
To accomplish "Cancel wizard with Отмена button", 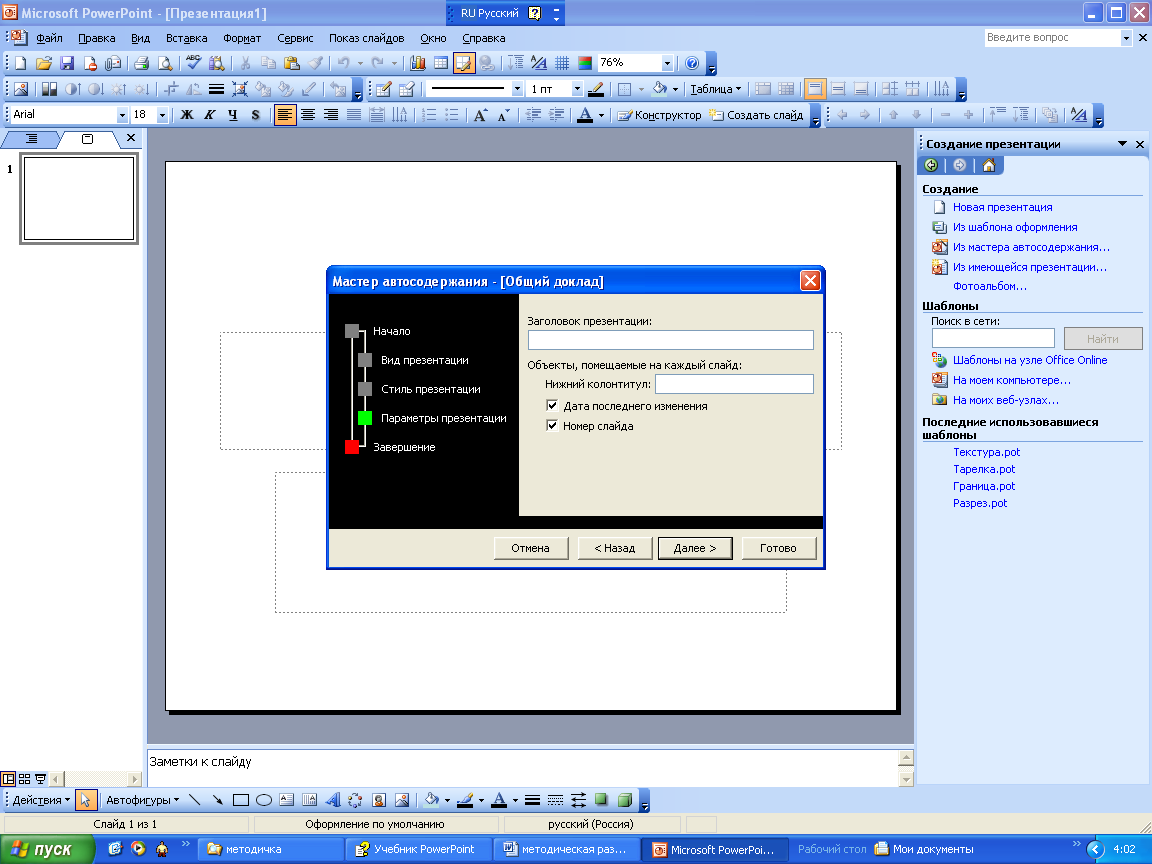I will pos(530,548).
